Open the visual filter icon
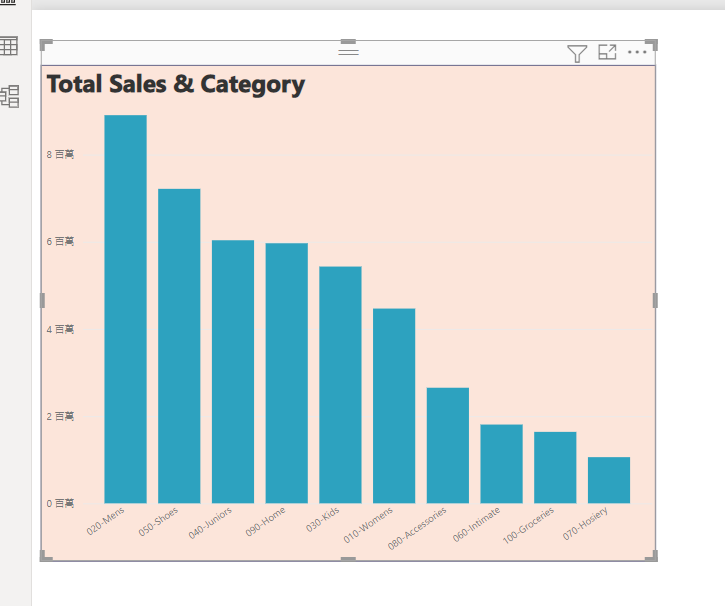Image resolution: width=725 pixels, height=606 pixels. coord(577,53)
